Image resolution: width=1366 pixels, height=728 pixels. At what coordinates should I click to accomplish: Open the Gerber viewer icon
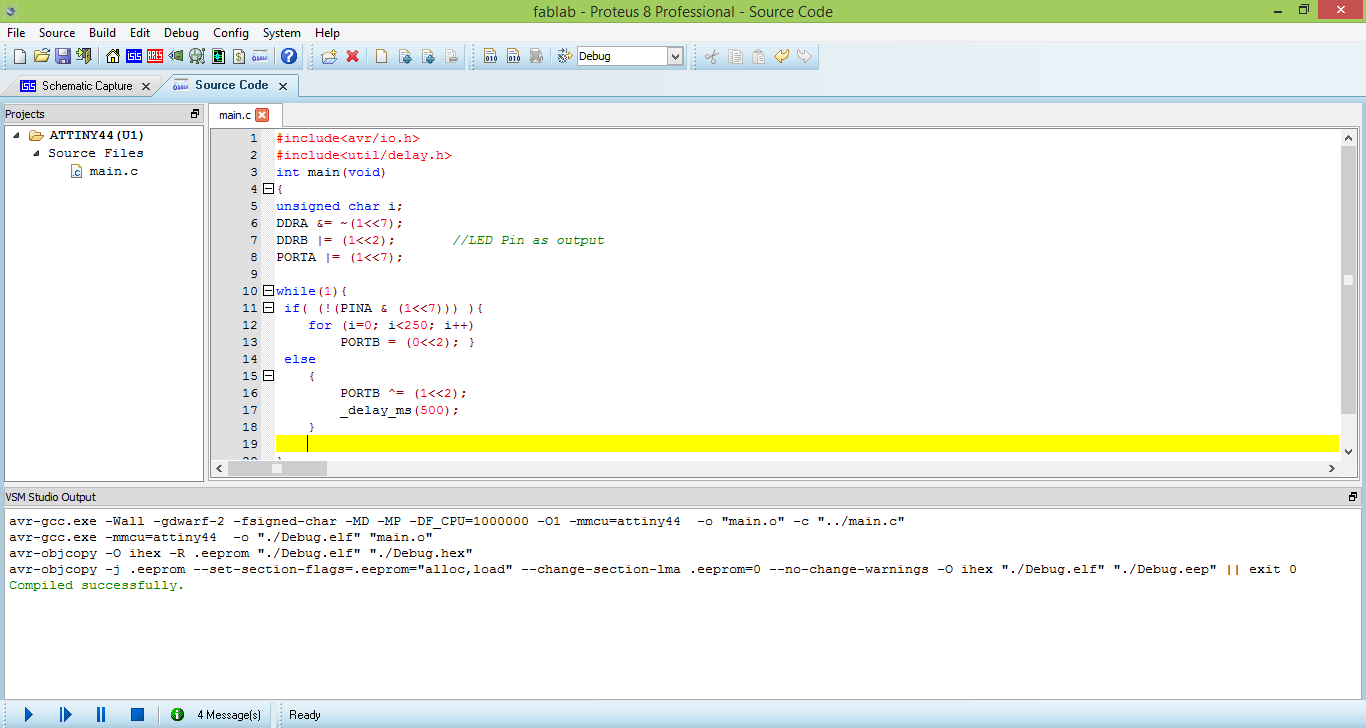tap(197, 56)
